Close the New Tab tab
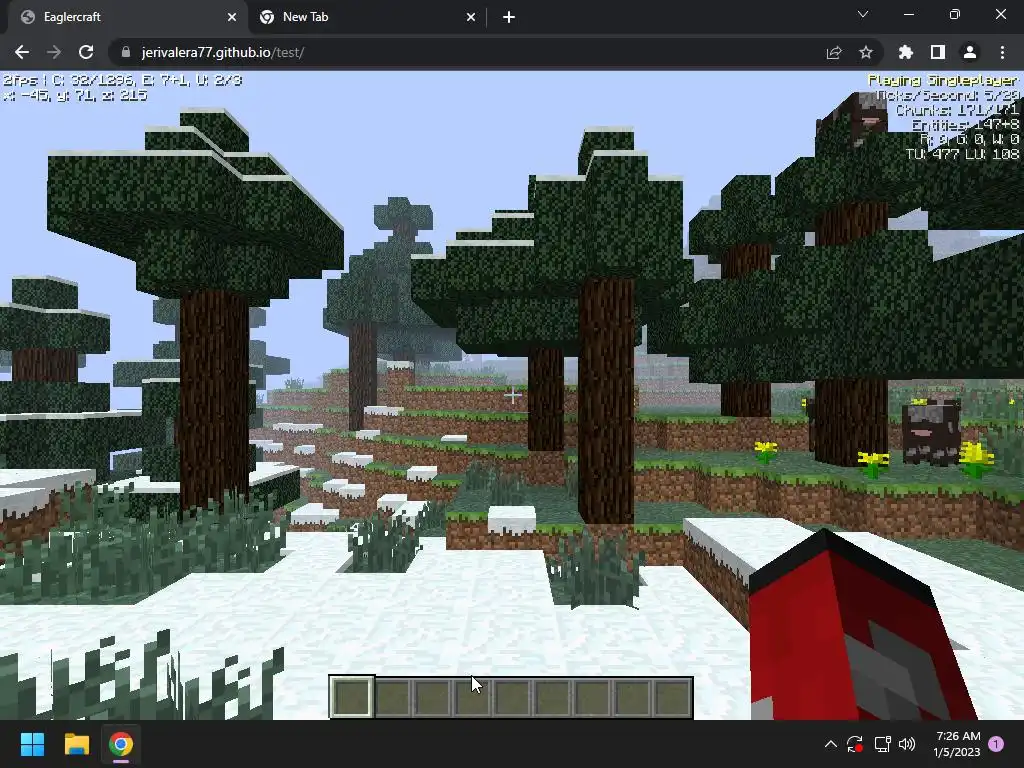The width and height of the screenshot is (1024, 768). [x=471, y=17]
